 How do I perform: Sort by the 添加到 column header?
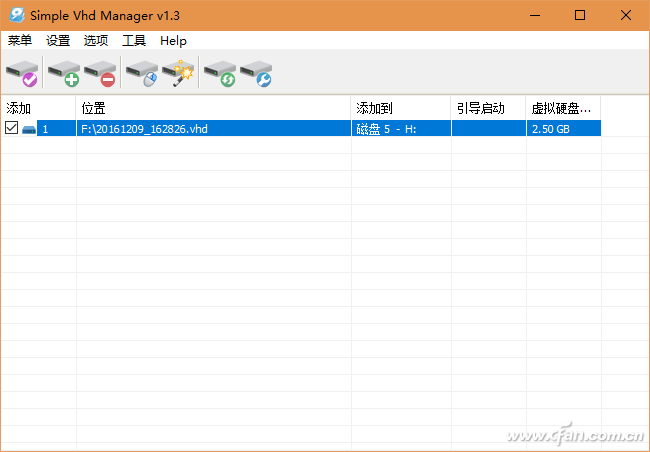click(x=401, y=108)
